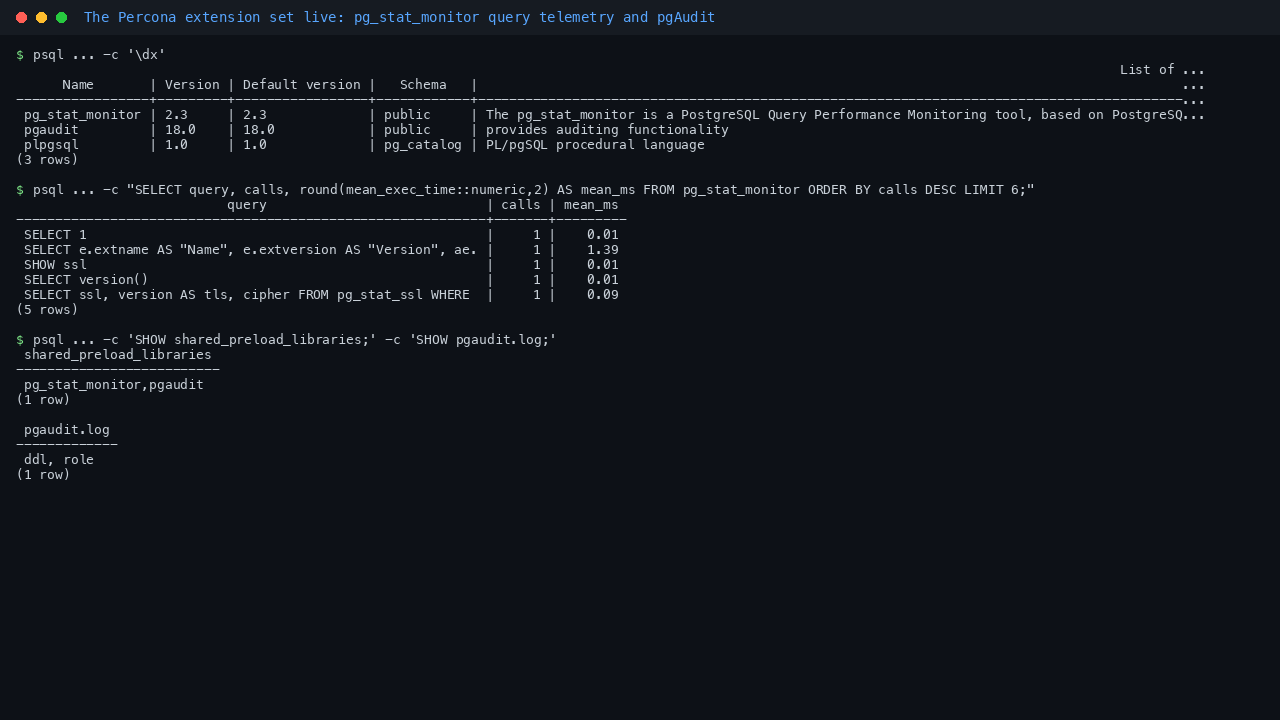Screen dimensions: 1280x720
Task: Click 'provides auditing functionality' description
Action: (x=607, y=130)
